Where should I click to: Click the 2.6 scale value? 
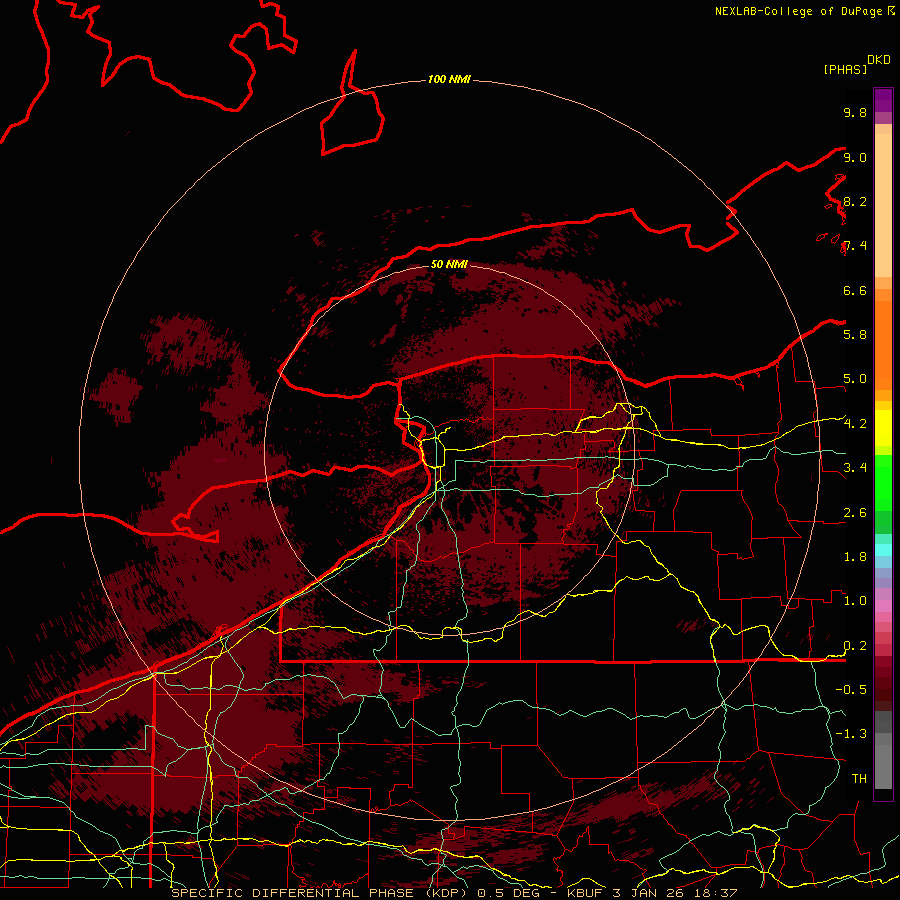pos(855,513)
